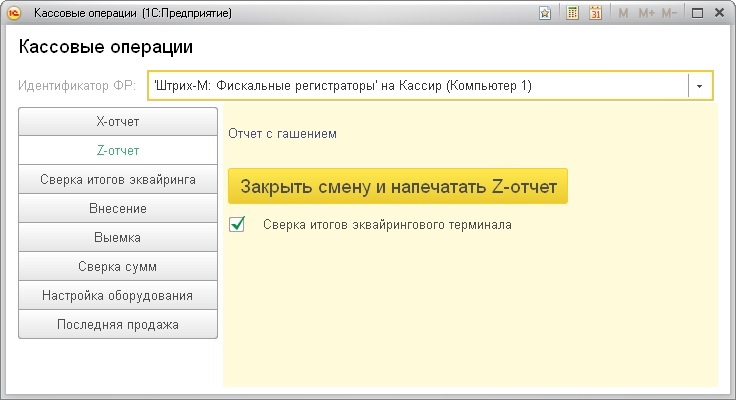Switch to the X-отчет tab

click(x=117, y=122)
